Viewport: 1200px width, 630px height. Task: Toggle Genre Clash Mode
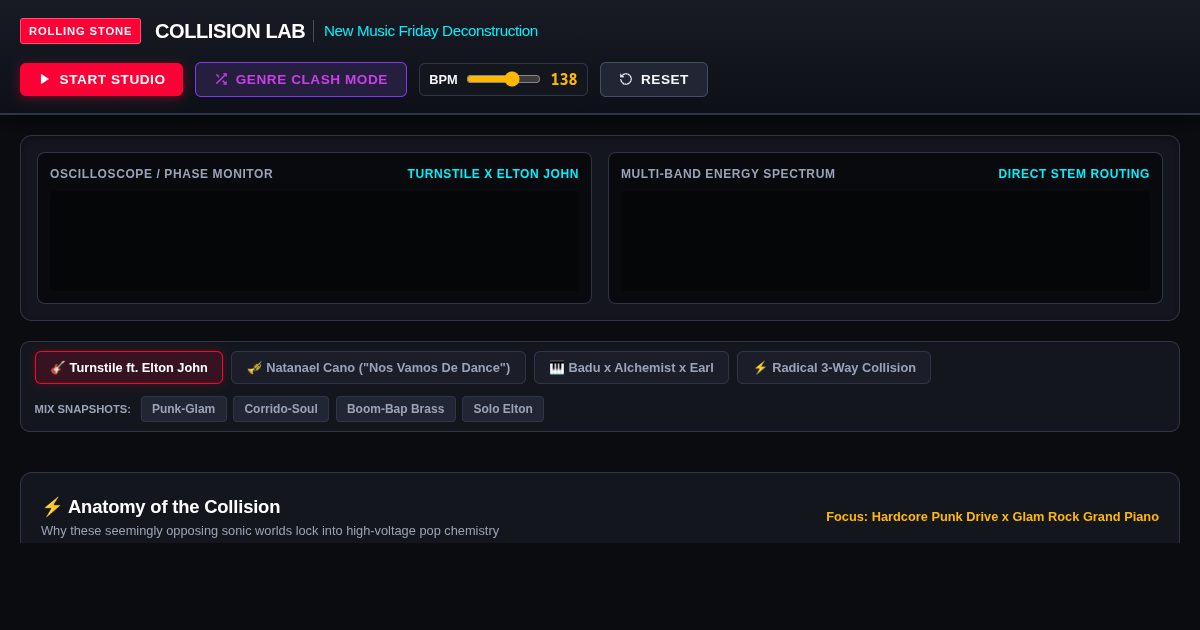(x=301, y=80)
